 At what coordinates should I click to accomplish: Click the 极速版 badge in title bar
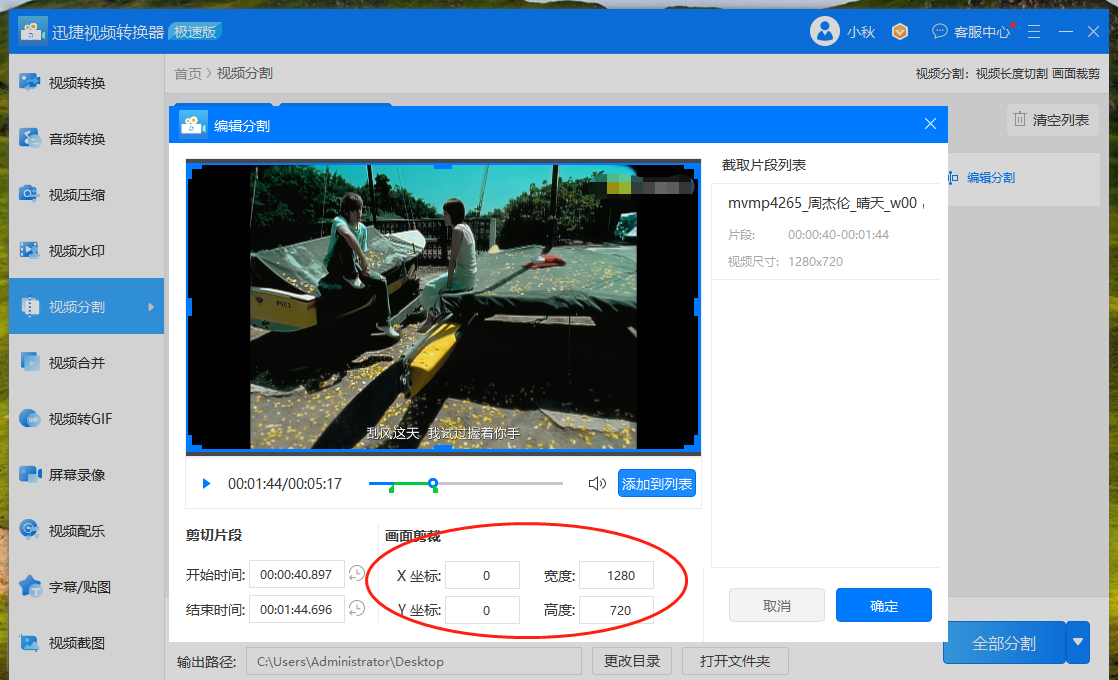(195, 31)
